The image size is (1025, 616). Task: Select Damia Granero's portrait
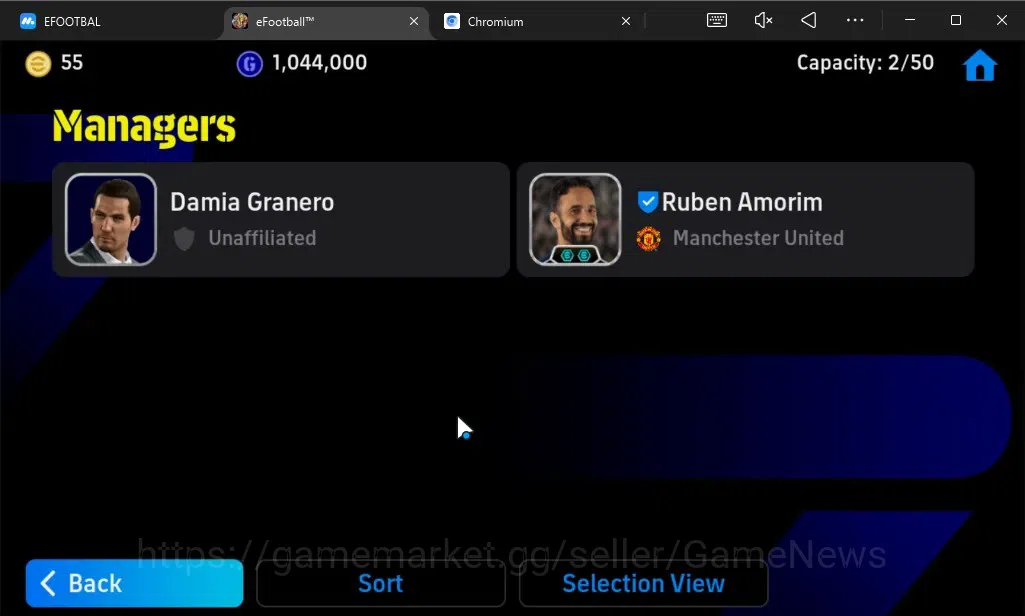tap(111, 219)
